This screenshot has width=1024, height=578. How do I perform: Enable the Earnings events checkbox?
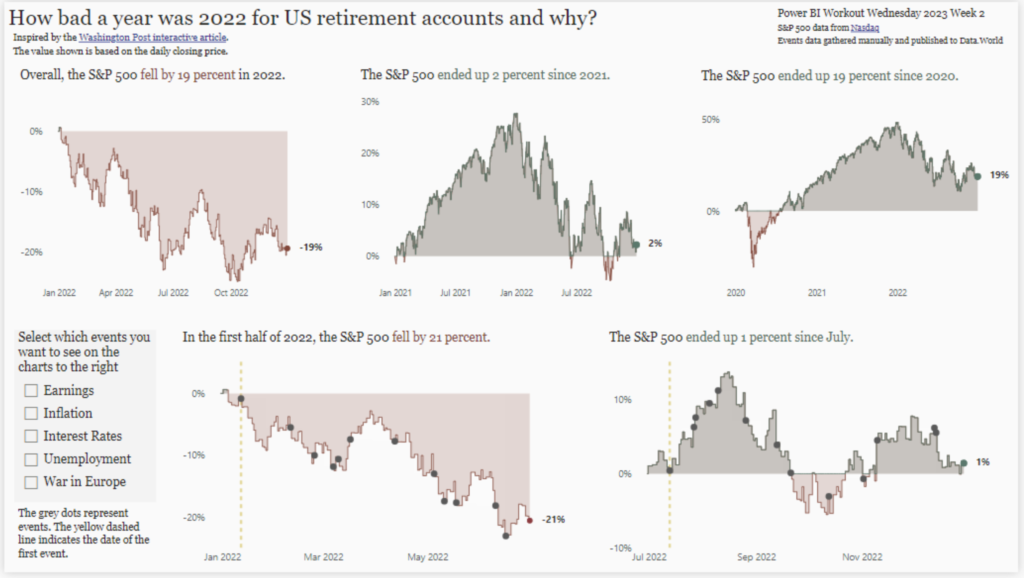click(31, 390)
